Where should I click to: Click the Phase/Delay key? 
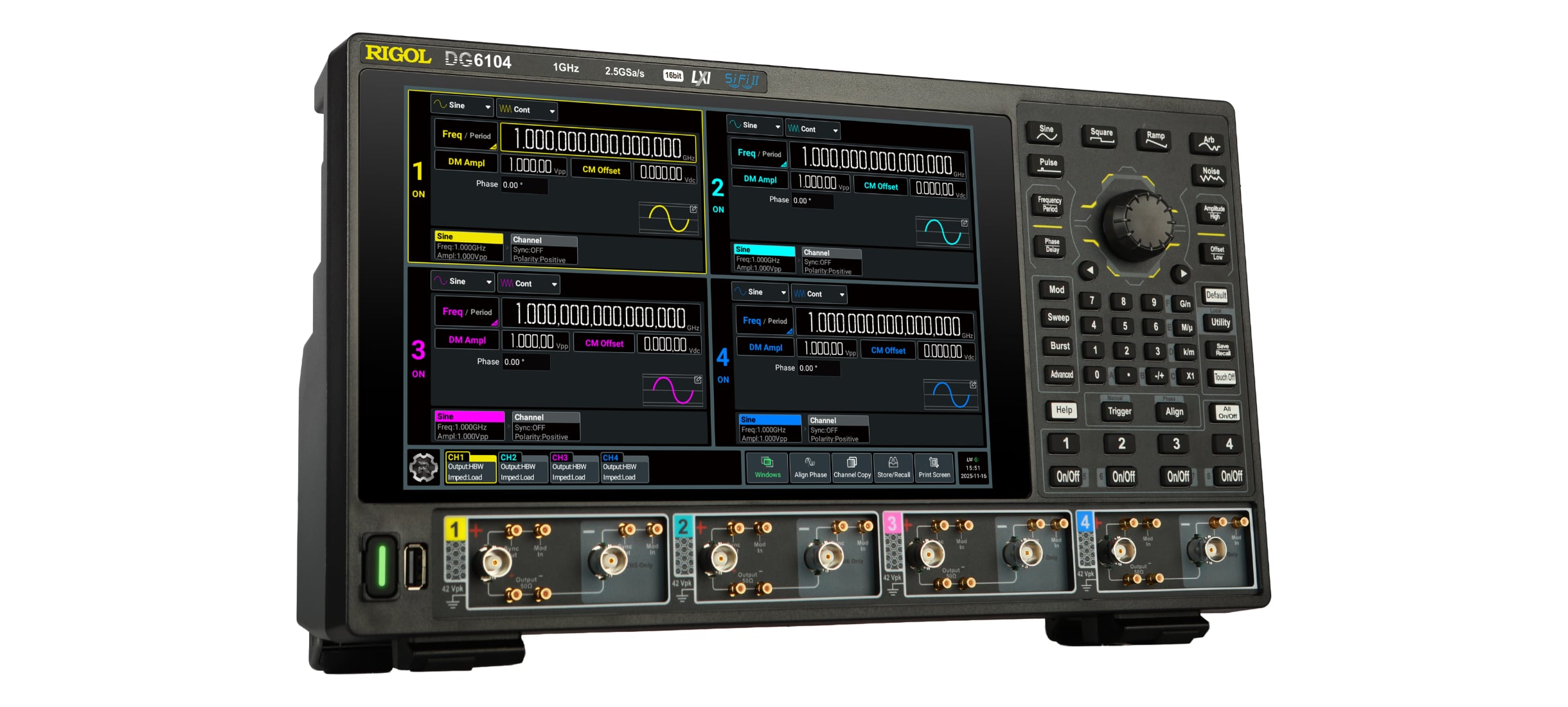click(1052, 246)
